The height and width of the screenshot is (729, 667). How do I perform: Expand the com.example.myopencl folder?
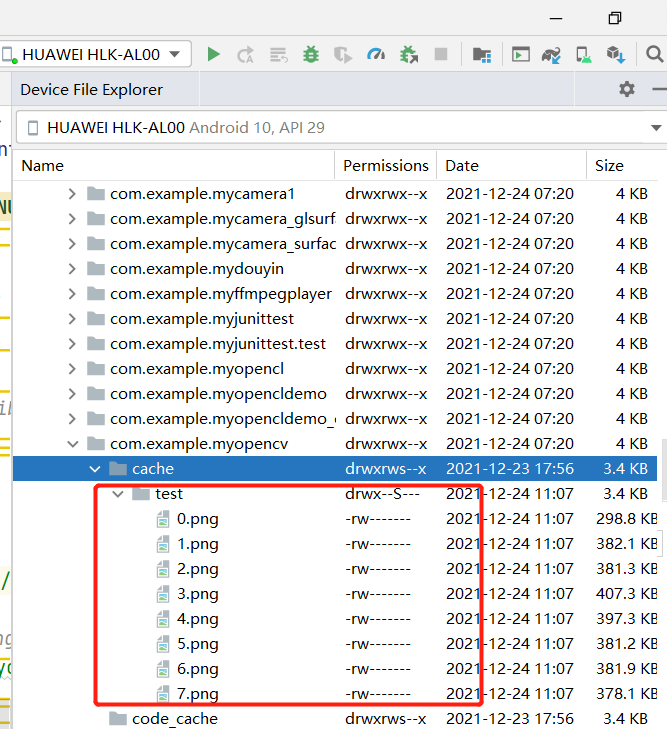pos(72,369)
